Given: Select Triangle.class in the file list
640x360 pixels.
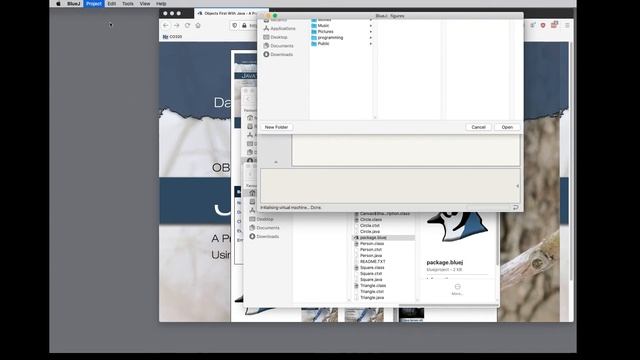Looking at the screenshot, I should point(373,286).
